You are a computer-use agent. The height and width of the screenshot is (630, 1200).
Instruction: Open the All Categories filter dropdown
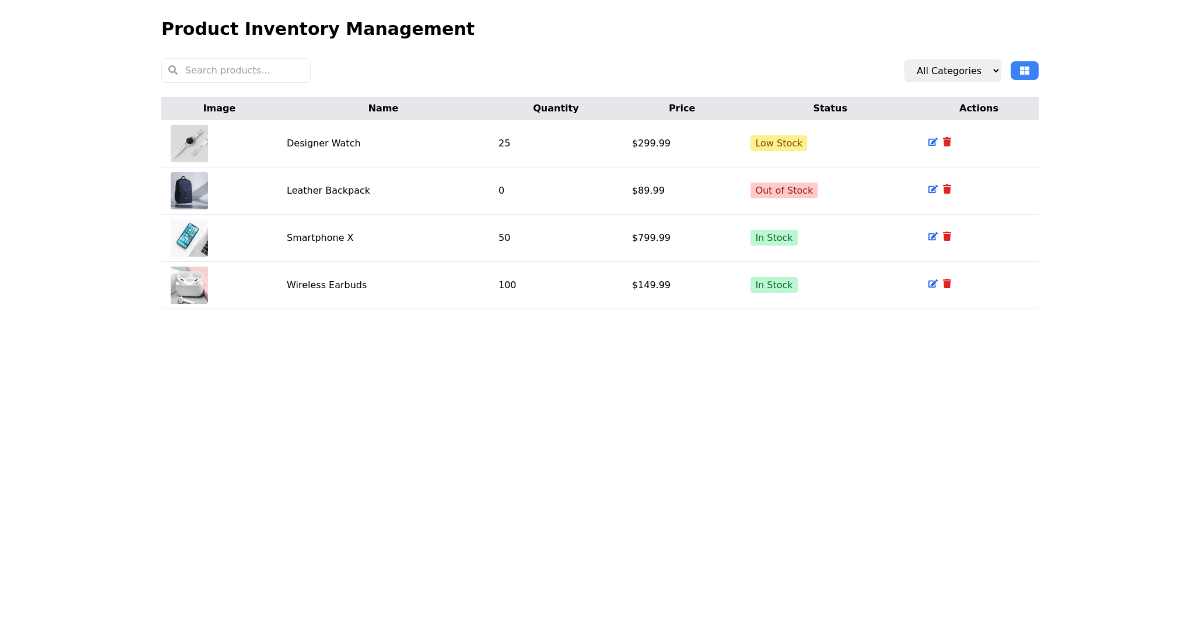951,70
